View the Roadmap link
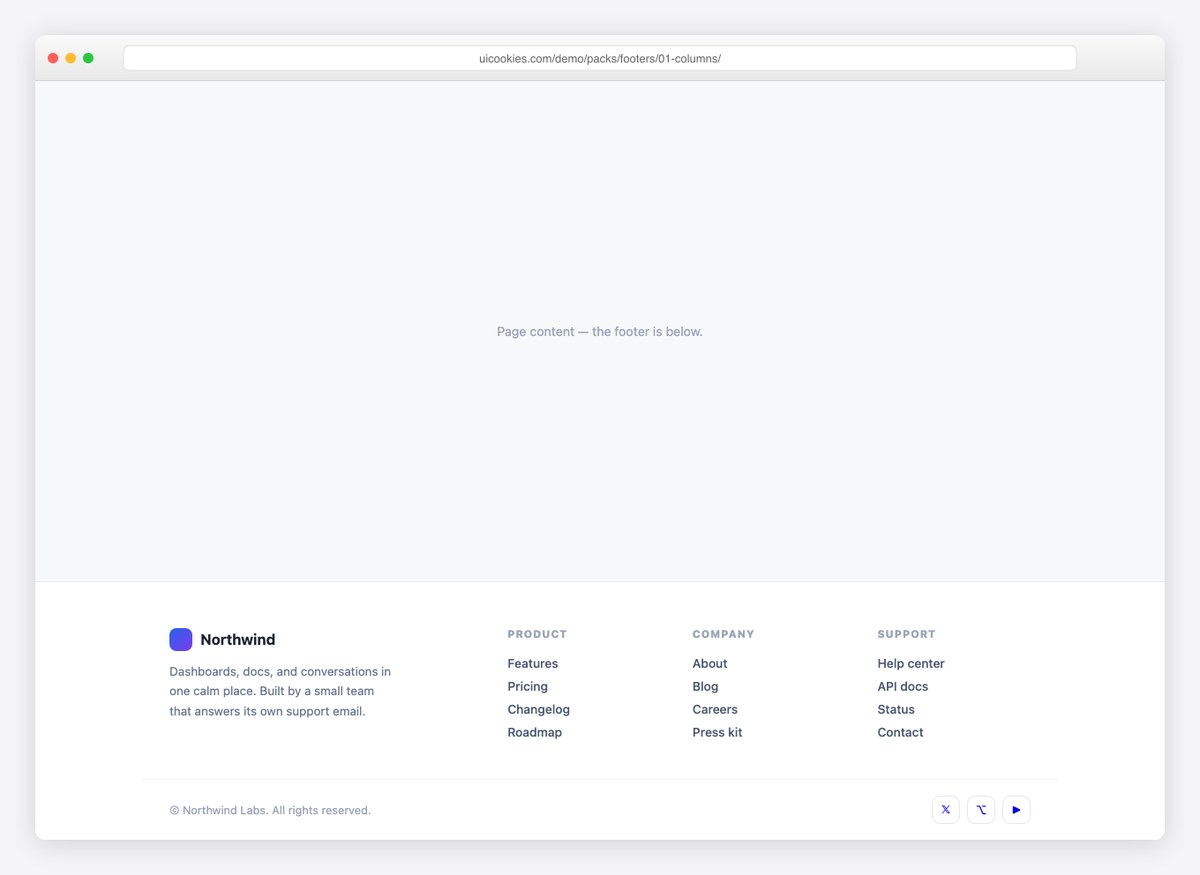Image resolution: width=1200 pixels, height=875 pixels. click(x=535, y=732)
